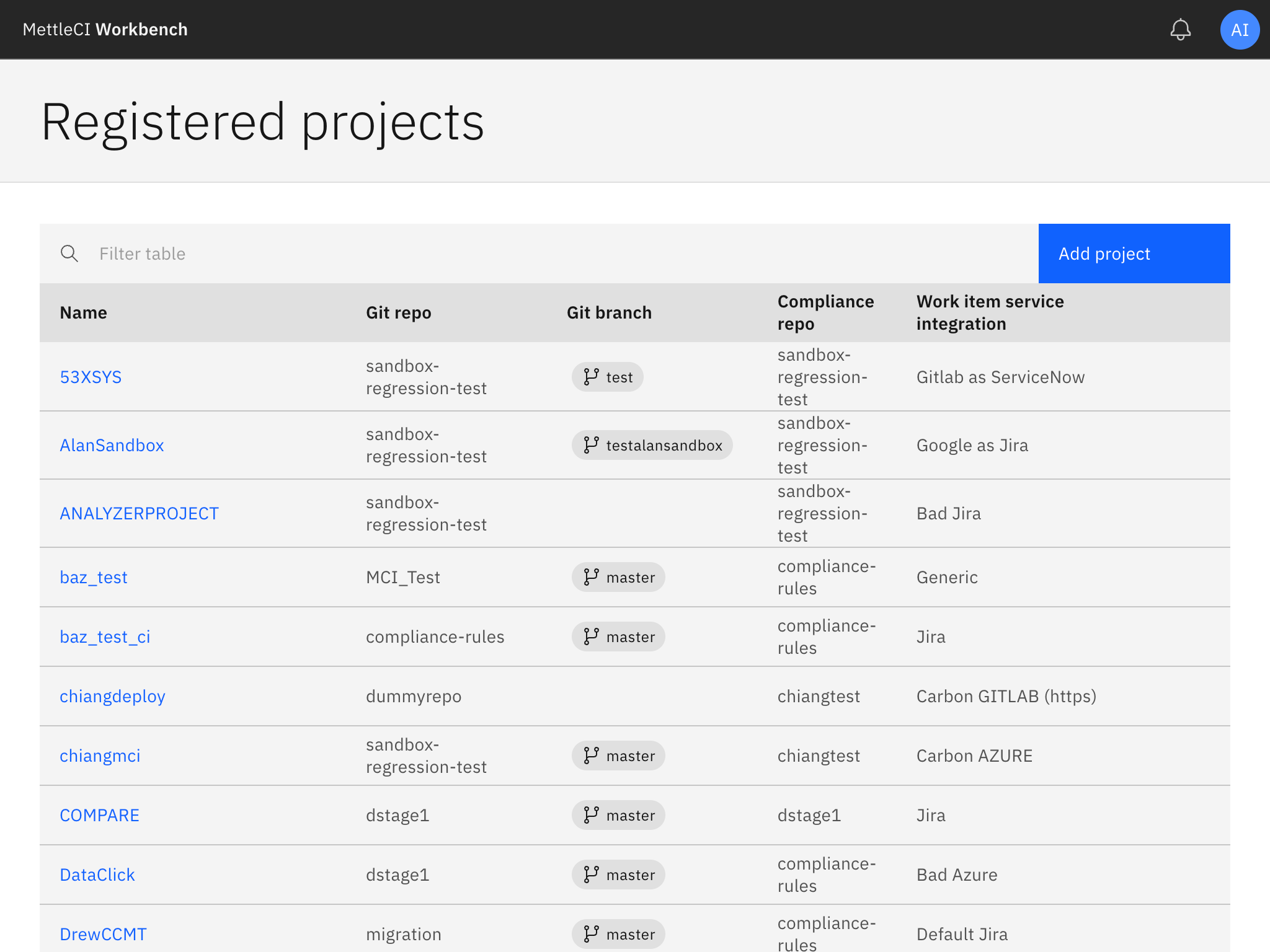
Task: Click the search magnifier icon in filter bar
Action: pyautogui.click(x=69, y=253)
